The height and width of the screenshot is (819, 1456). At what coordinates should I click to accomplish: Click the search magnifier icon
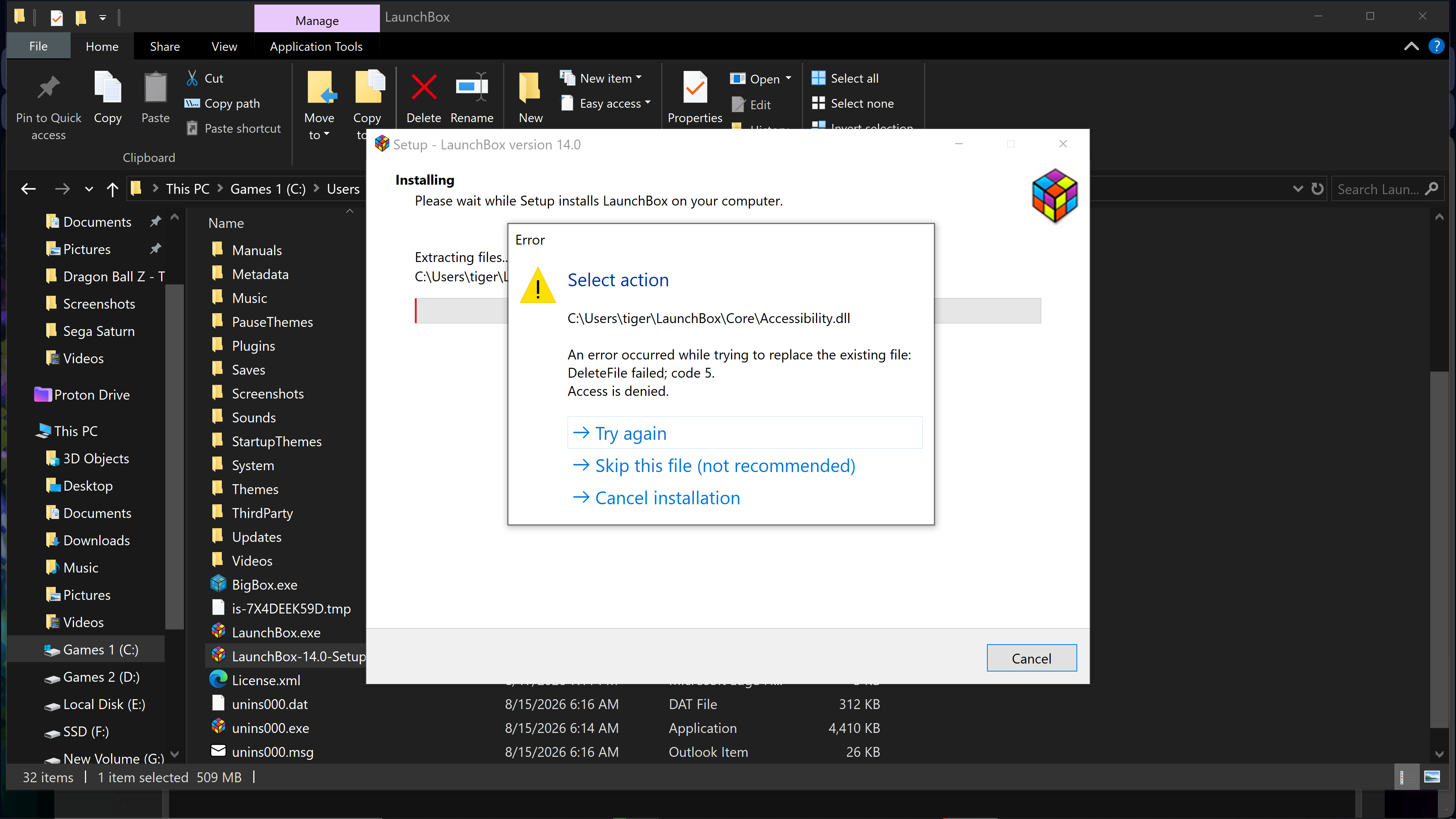pyautogui.click(x=1432, y=189)
